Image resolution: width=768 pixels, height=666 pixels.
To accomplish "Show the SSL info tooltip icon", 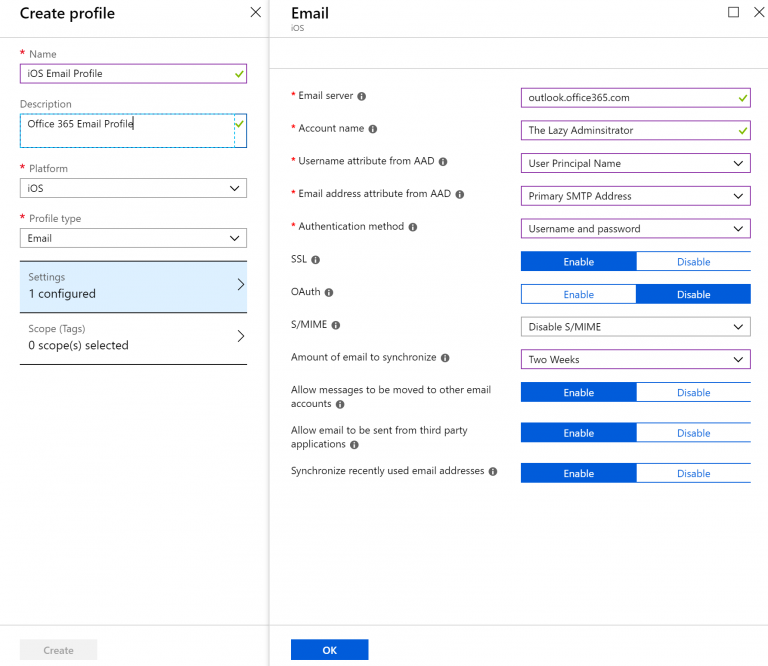I will click(x=315, y=260).
